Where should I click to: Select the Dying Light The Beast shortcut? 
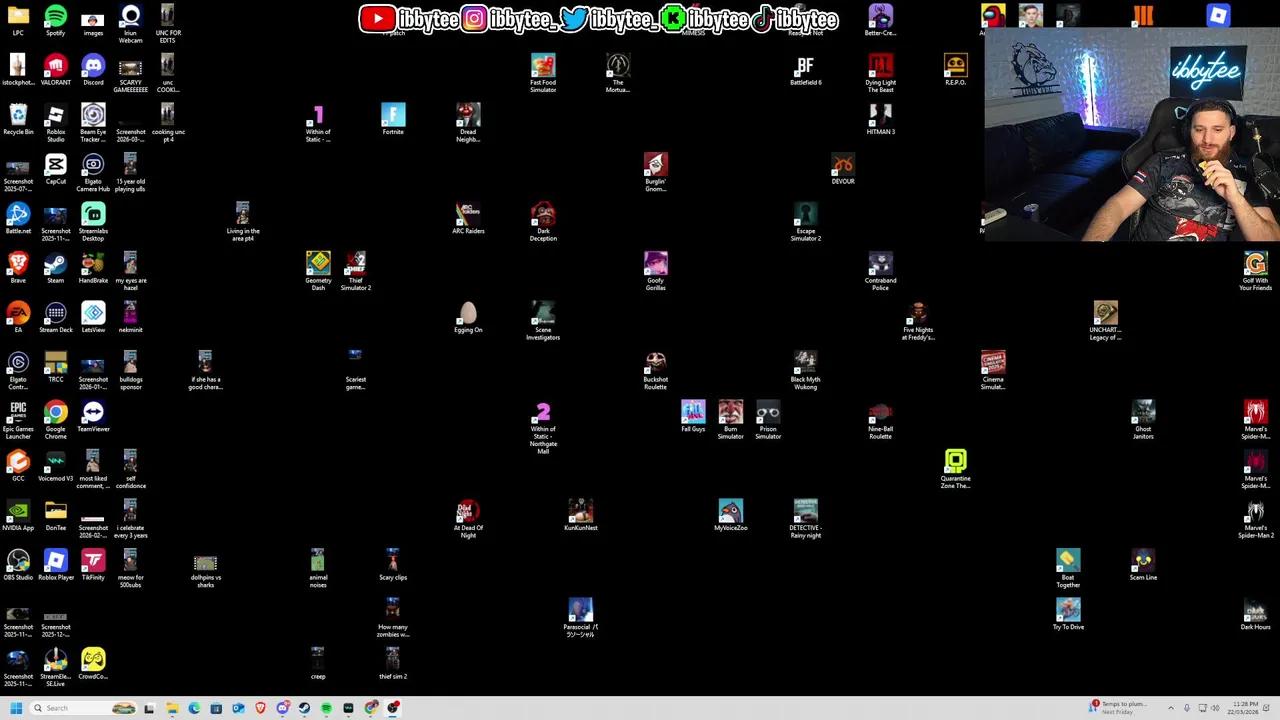click(x=880, y=74)
